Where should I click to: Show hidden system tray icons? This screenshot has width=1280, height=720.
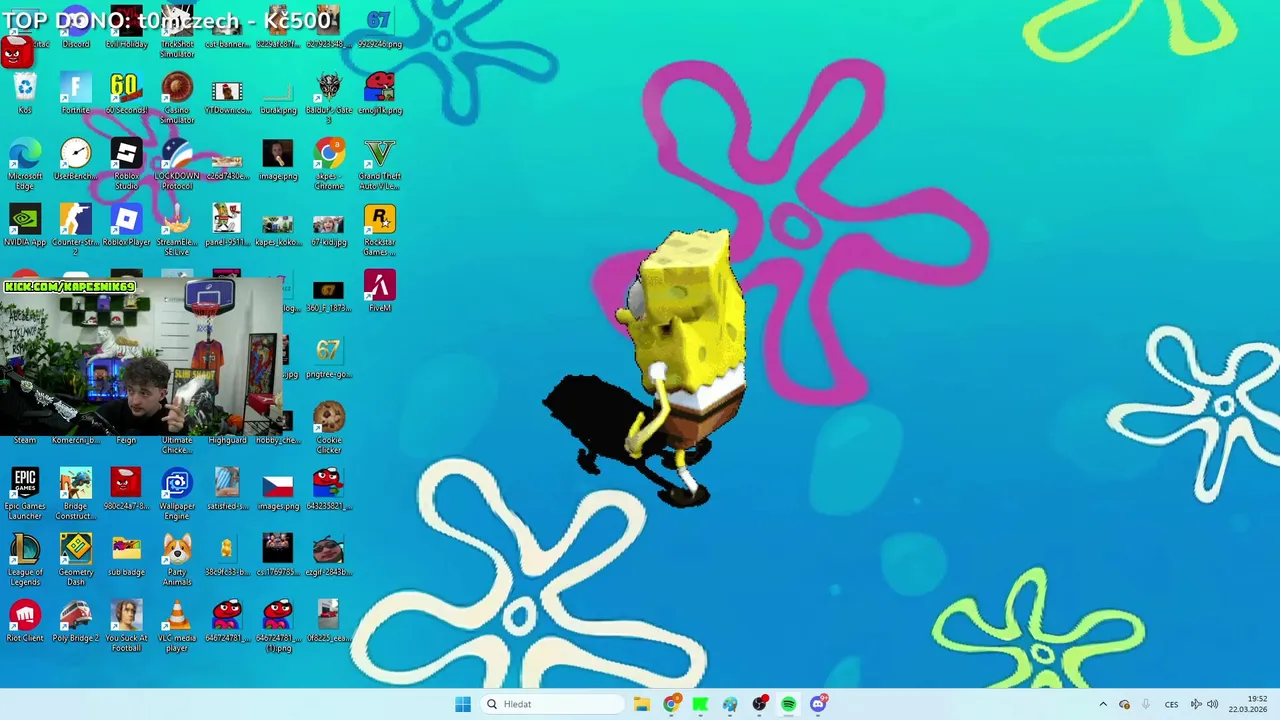pos(1103,704)
